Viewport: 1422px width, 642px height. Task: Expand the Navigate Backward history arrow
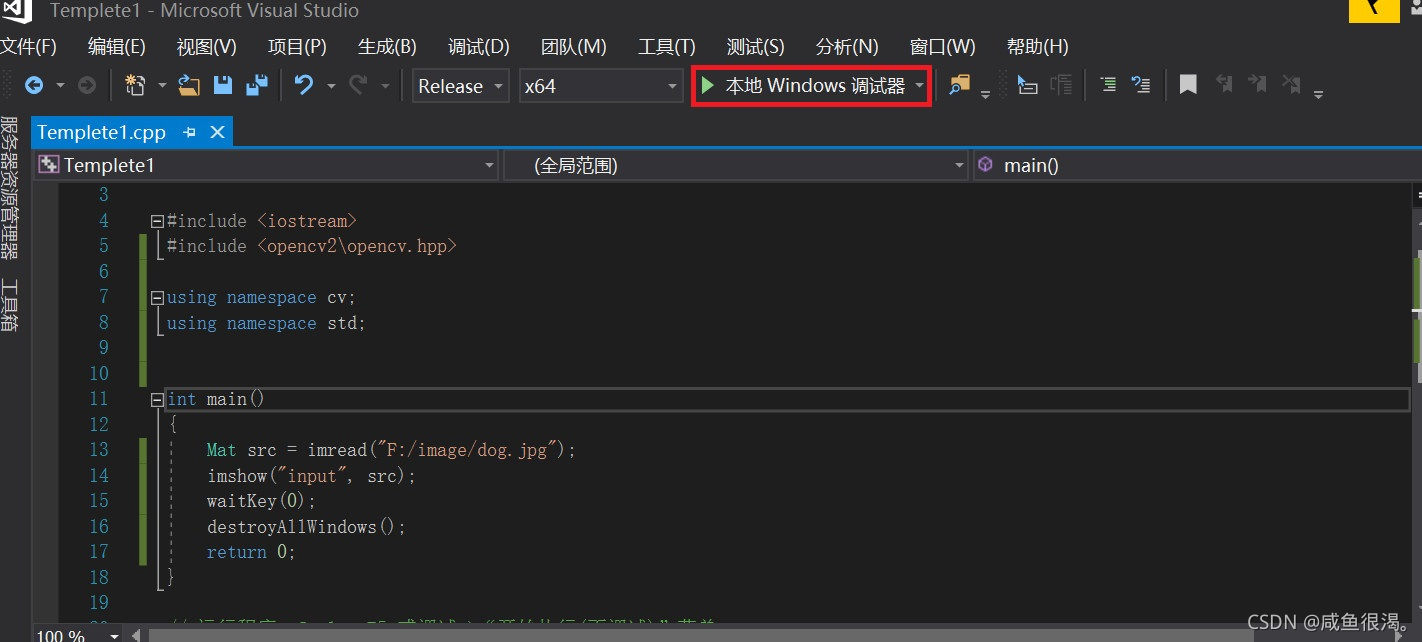[59, 86]
